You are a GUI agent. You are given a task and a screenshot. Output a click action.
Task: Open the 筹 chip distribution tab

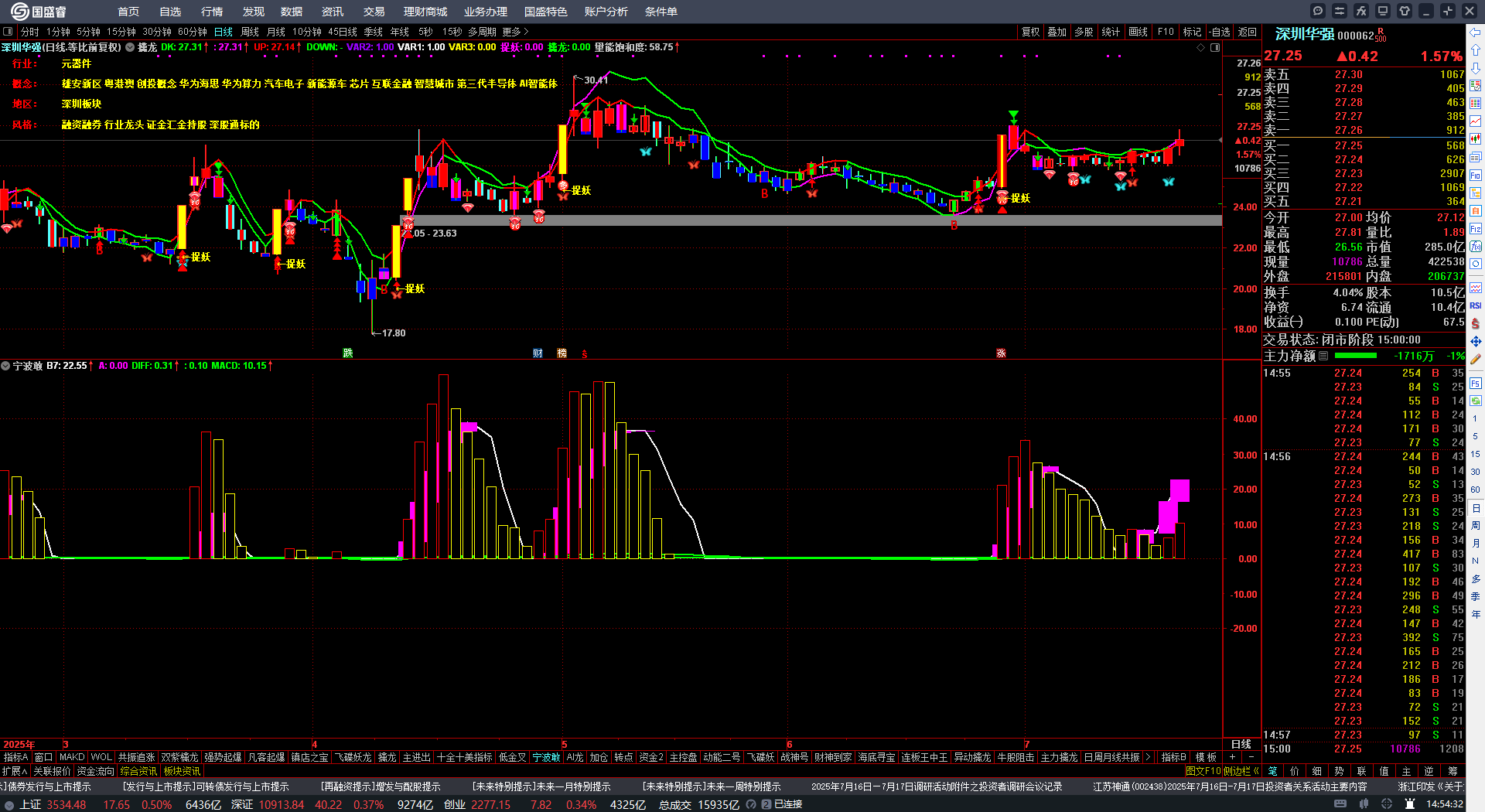[1453, 771]
